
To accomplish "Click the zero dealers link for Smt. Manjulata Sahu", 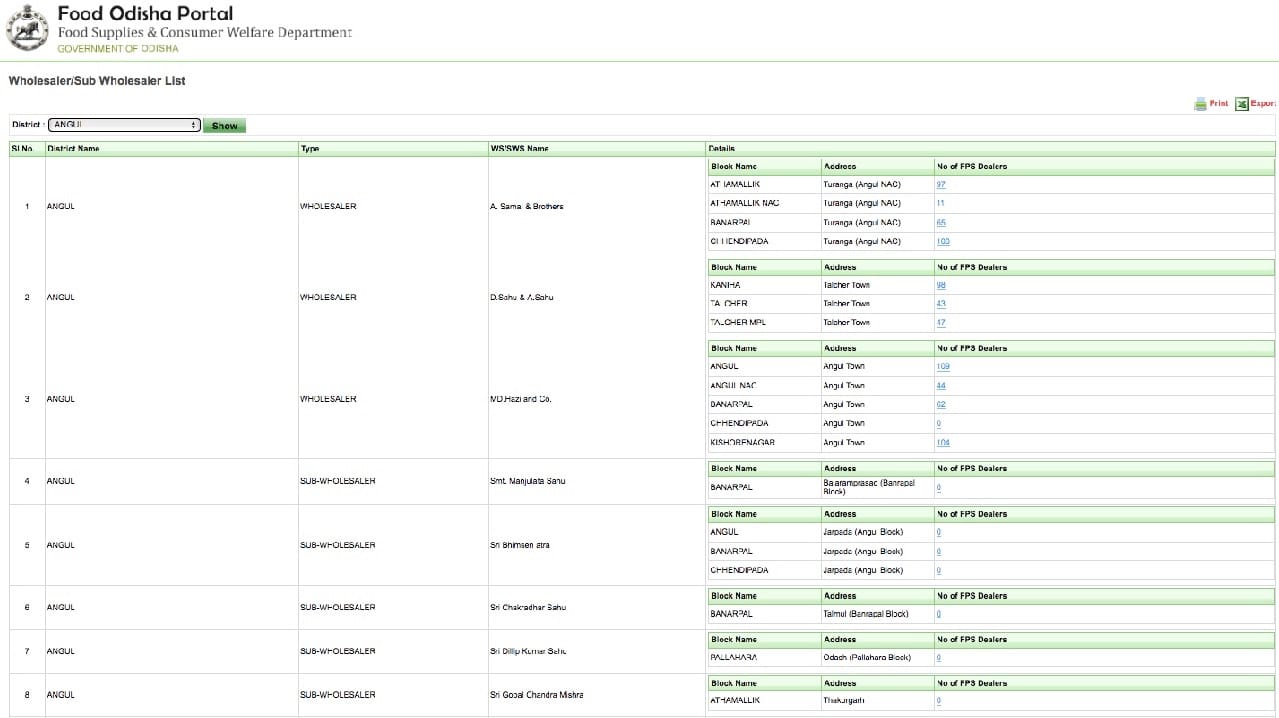I will click(937, 487).
